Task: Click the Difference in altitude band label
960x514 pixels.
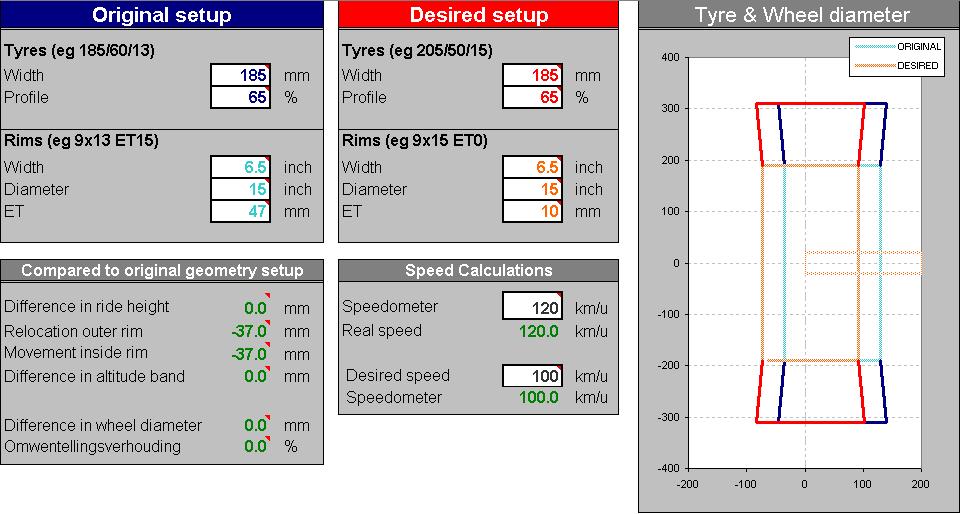Action: (94, 376)
